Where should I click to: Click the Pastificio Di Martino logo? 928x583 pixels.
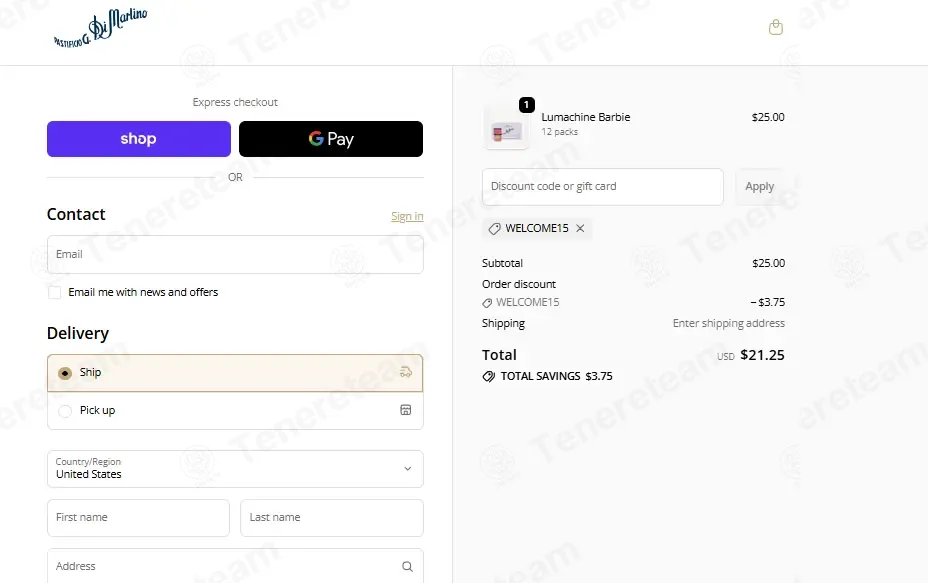[x=101, y=27]
